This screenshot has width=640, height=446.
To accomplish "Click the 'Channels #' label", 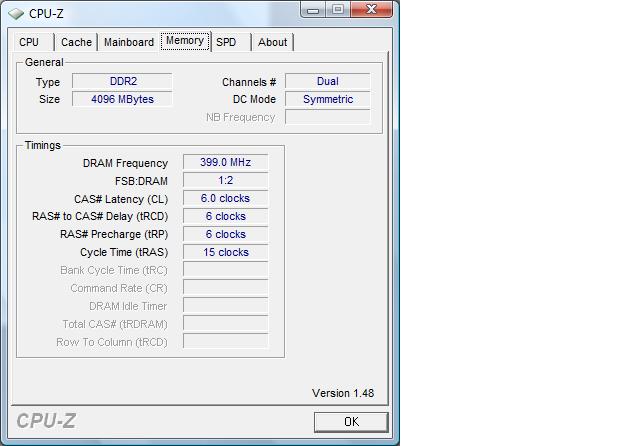I will [249, 82].
